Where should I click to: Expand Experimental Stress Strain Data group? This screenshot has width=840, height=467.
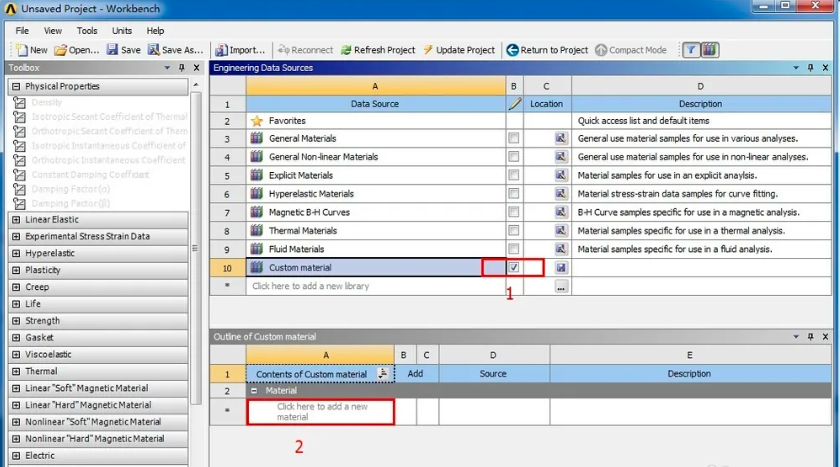(x=16, y=236)
